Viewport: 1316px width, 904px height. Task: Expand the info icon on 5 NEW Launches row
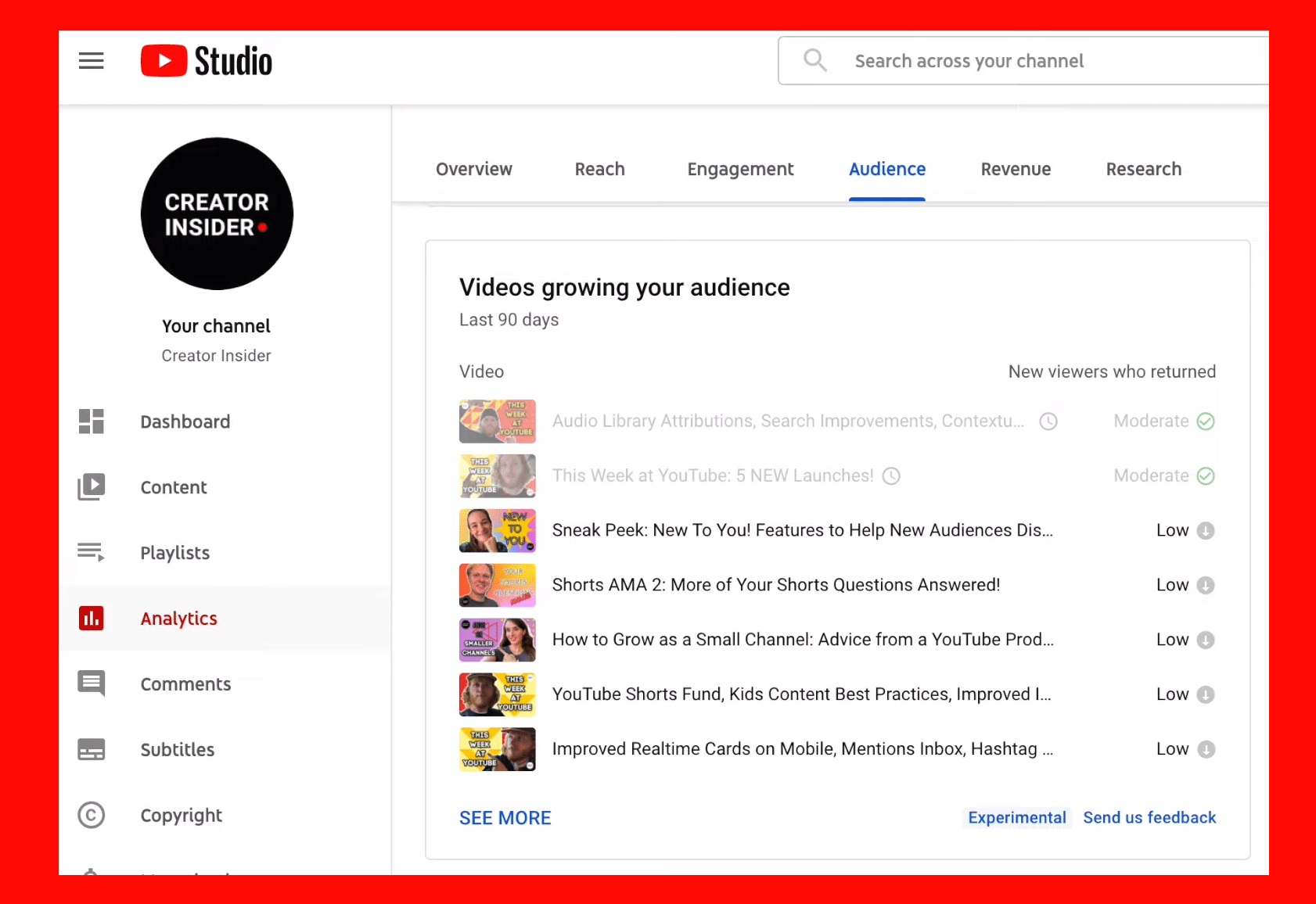tap(891, 475)
